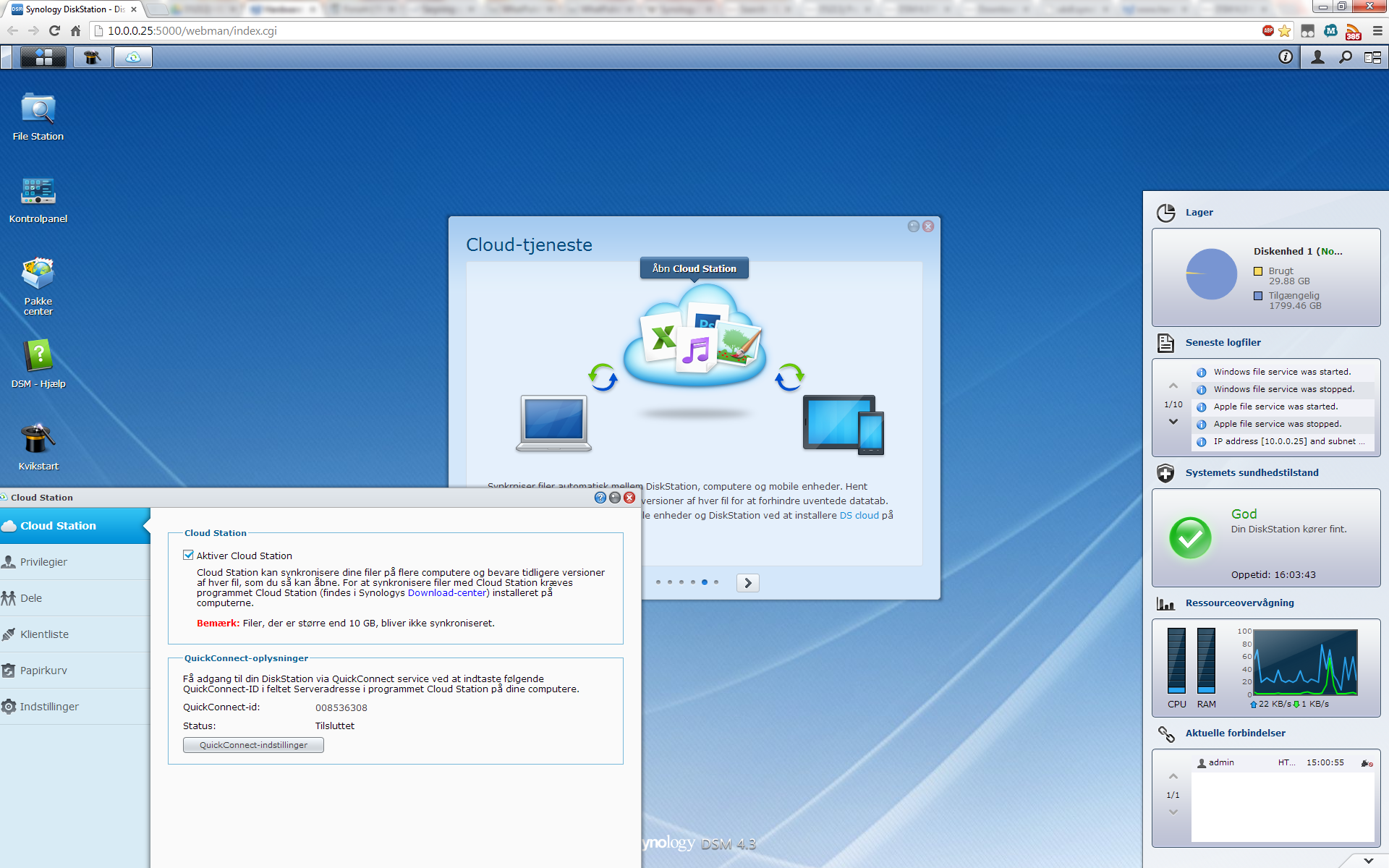Select 'Apple file service was stopped.' log
1389x868 pixels.
click(x=1283, y=424)
